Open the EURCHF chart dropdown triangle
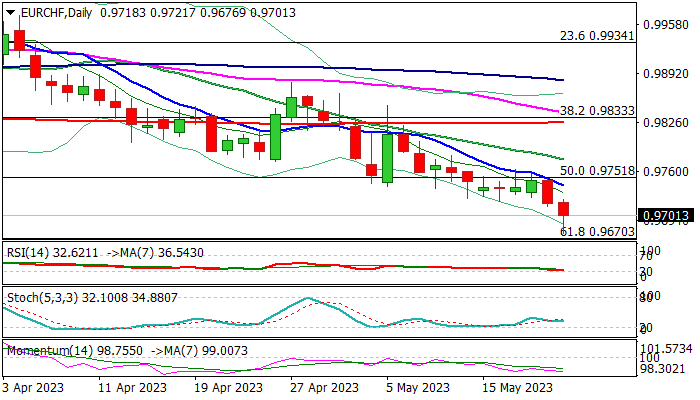The height and width of the screenshot is (400, 700). [10, 13]
